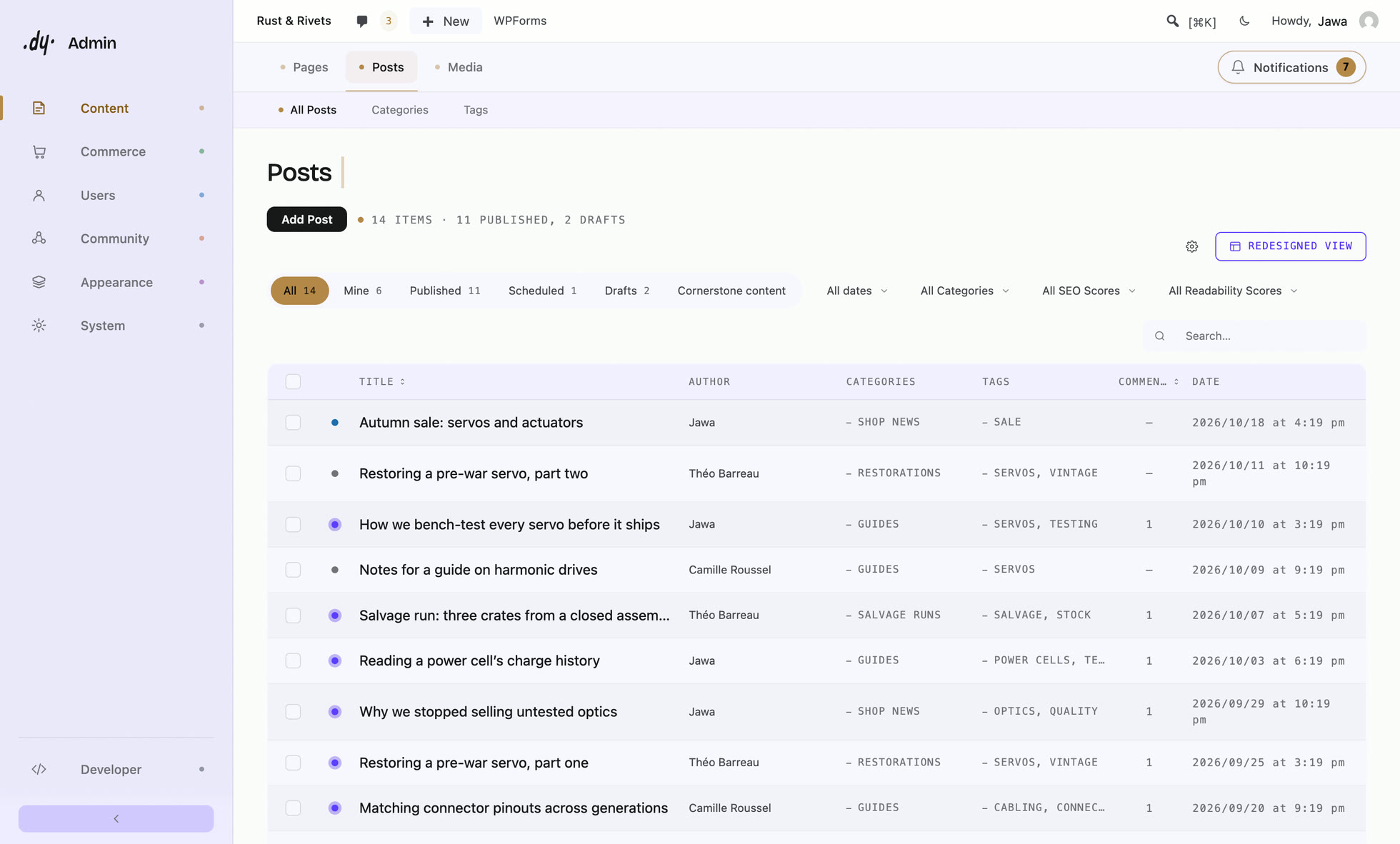The height and width of the screenshot is (844, 1400).
Task: Tick the checkbox for How we bench-test every servo
Action: (x=293, y=524)
